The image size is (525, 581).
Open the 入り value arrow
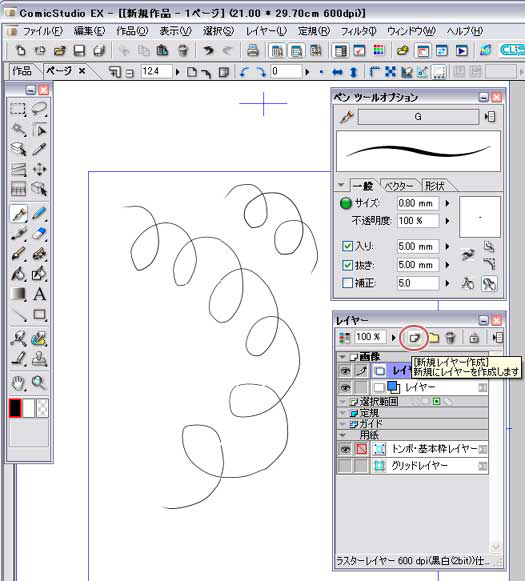447,246
